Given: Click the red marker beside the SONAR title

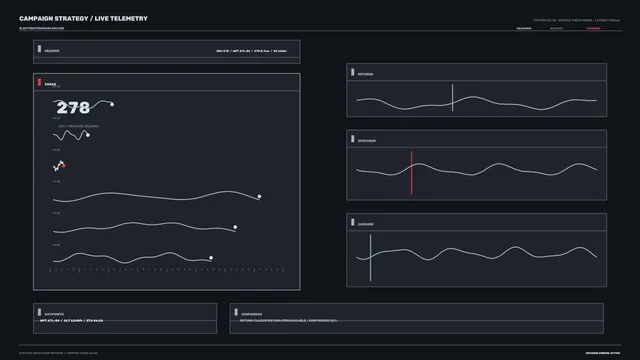Looking at the screenshot, I should (39, 82).
